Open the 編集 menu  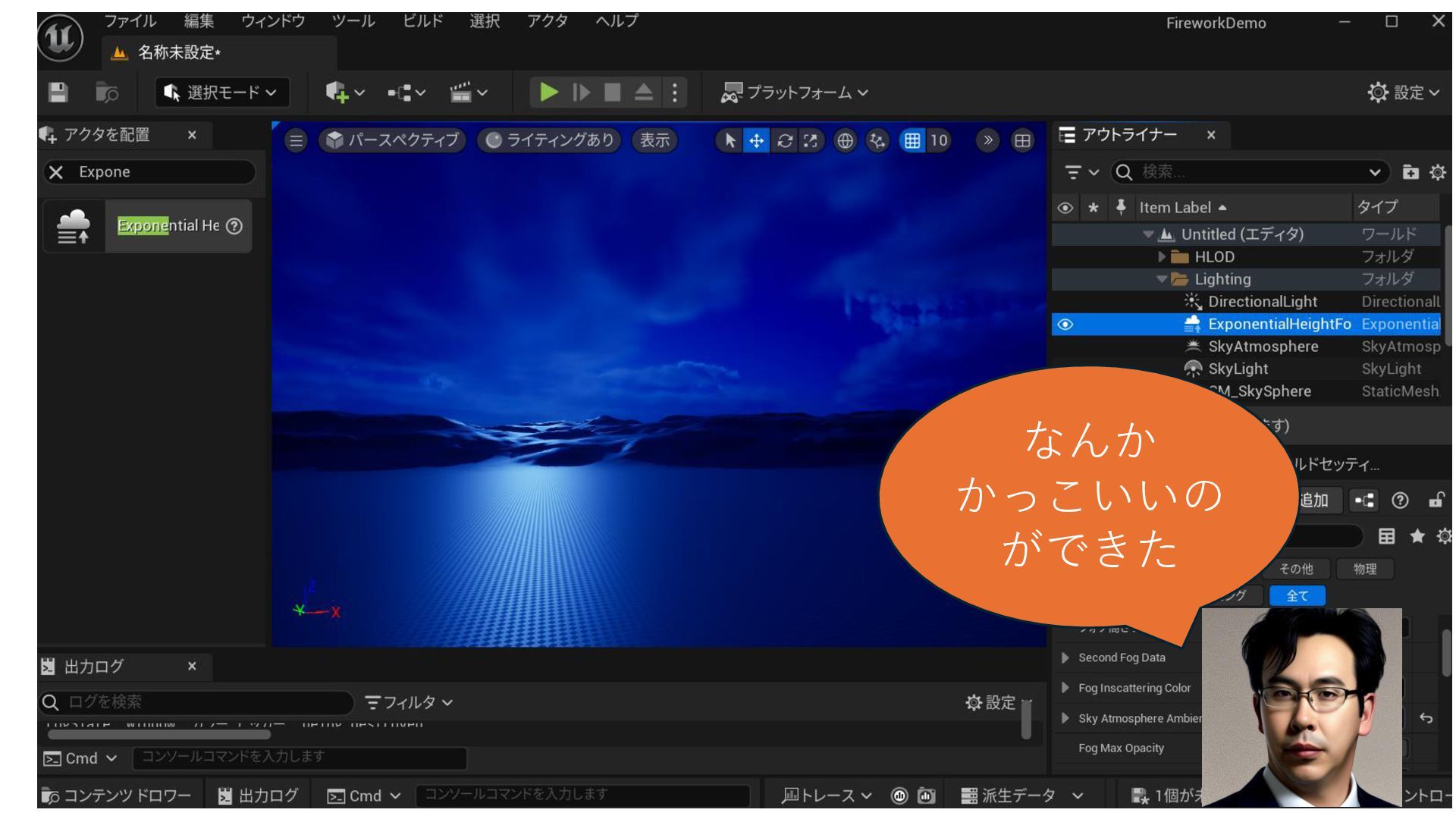[x=199, y=21]
